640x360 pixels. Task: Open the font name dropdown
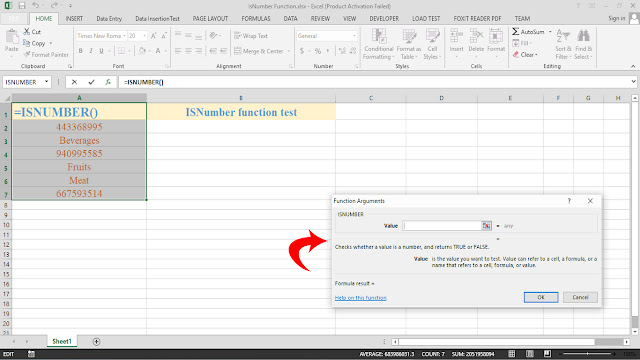click(124, 36)
